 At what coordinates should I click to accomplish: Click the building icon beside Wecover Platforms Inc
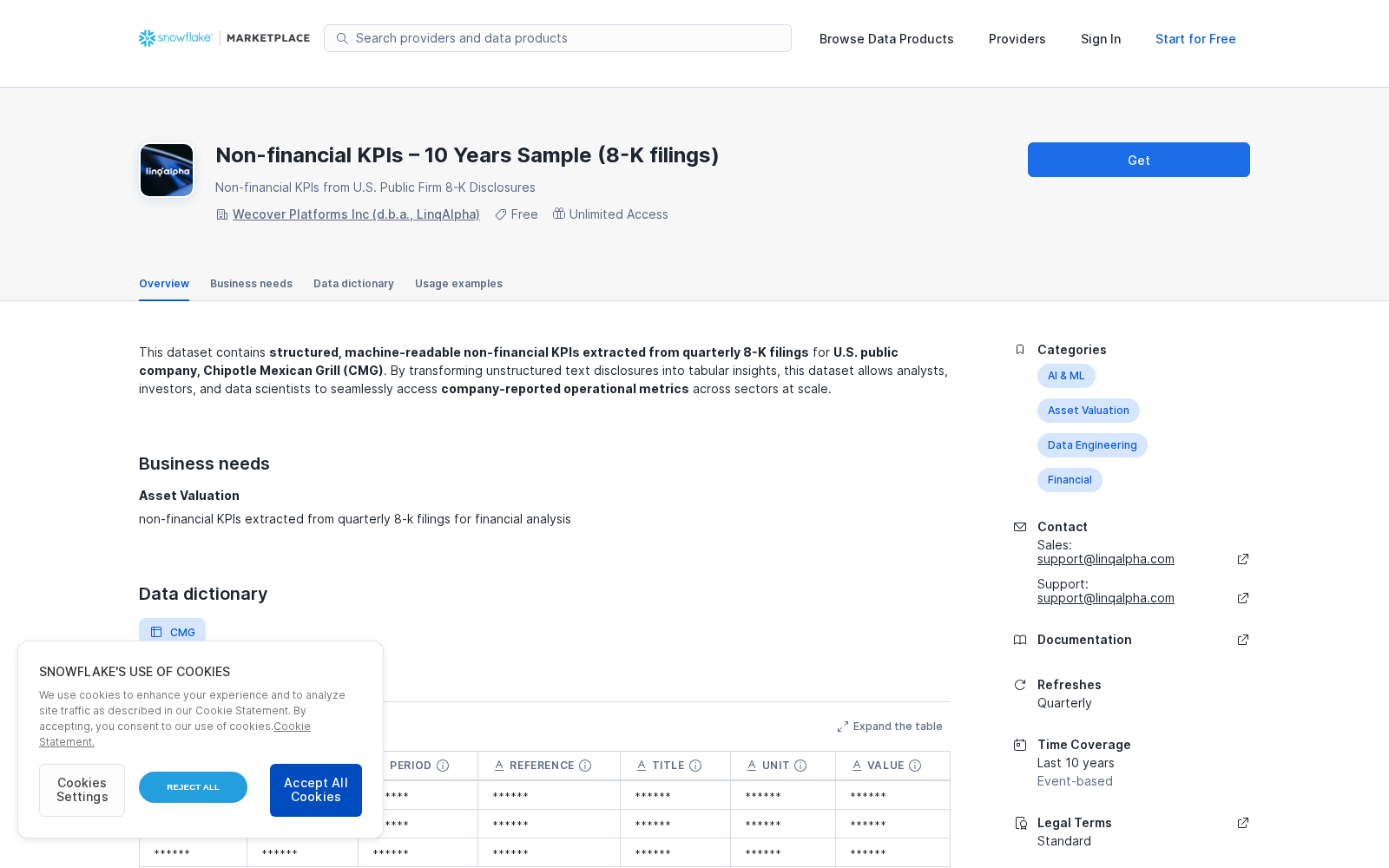pyautogui.click(x=222, y=214)
